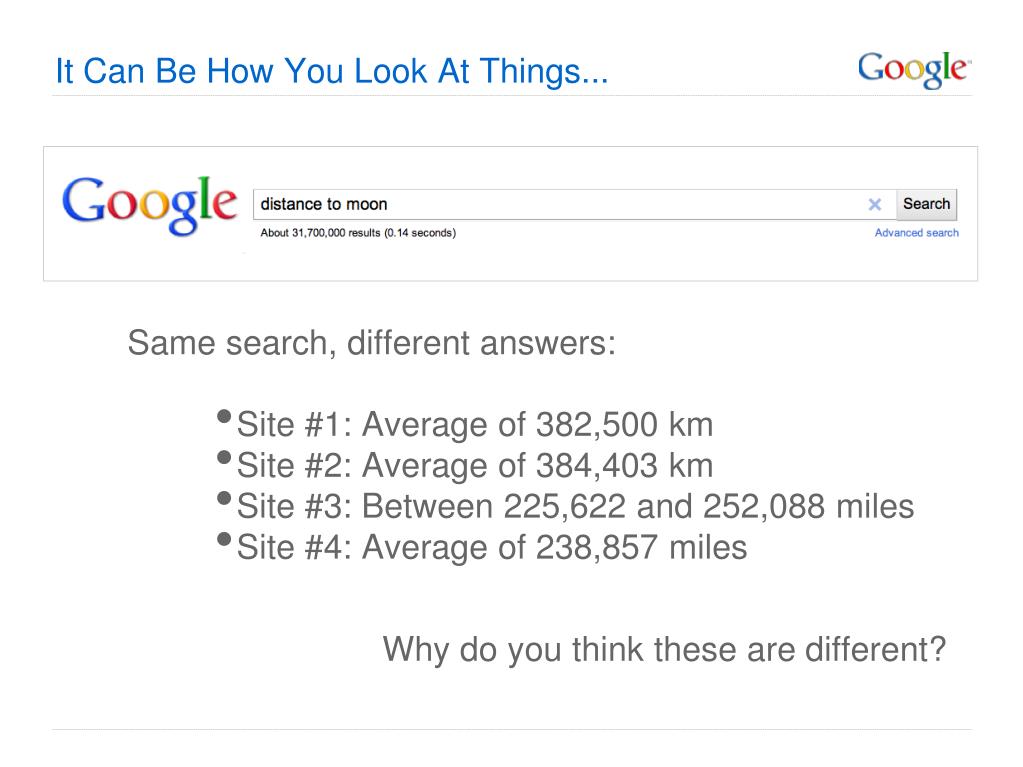Screen dimensions: 1023x767
Task: Click the '(0.14 seconds)' result time text
Action: click(x=420, y=233)
